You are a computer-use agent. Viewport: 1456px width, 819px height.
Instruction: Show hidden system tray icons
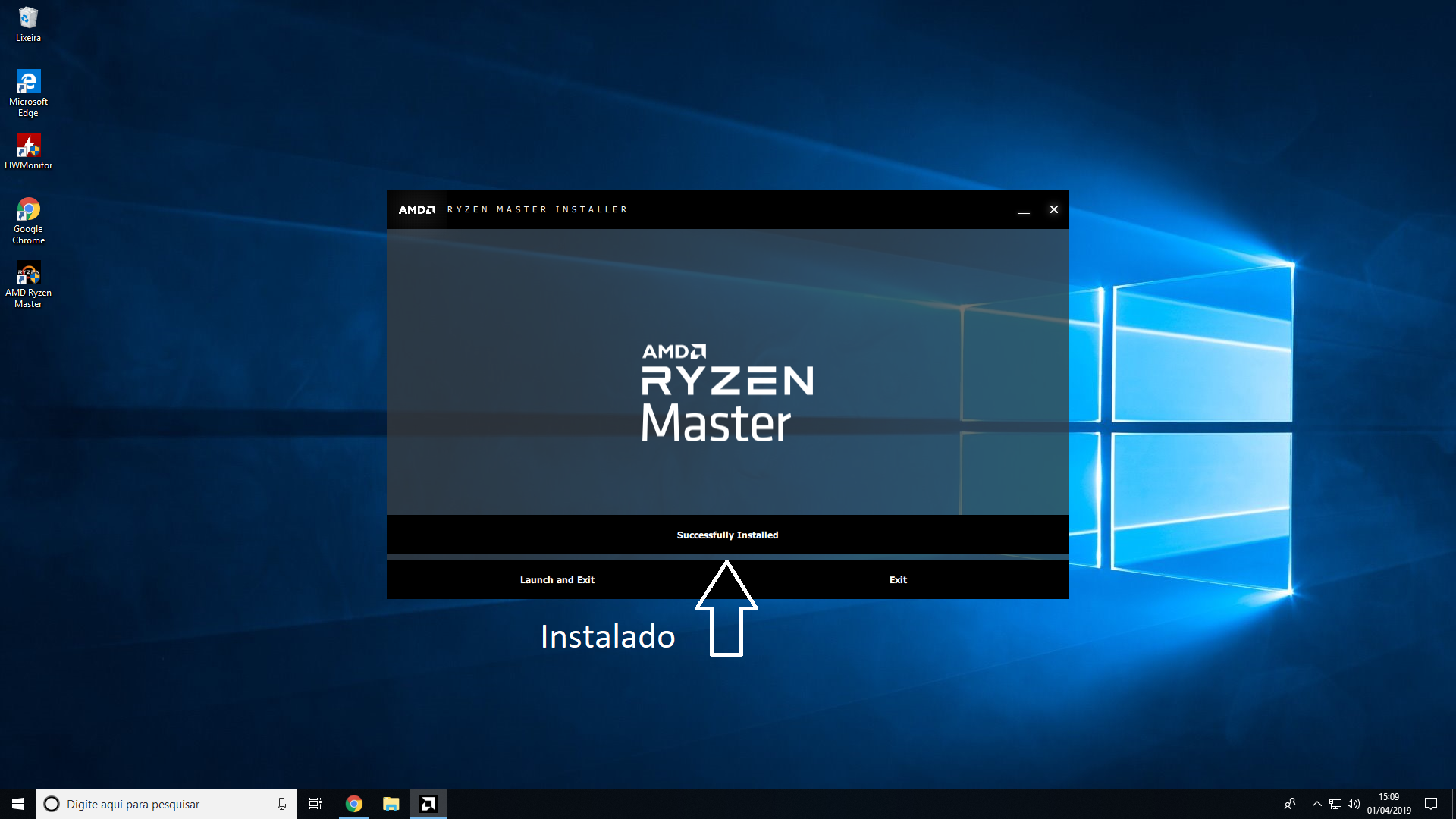click(x=1317, y=804)
